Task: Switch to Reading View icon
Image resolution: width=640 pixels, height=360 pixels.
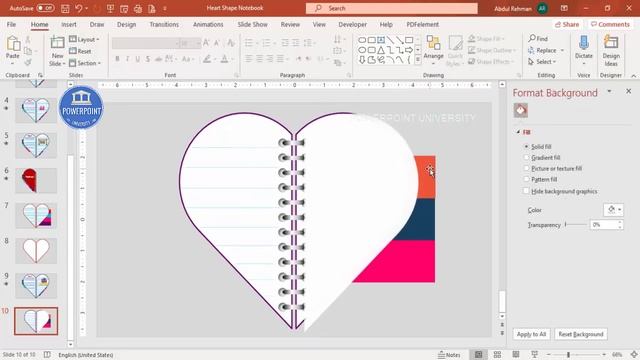Action: [516, 354]
